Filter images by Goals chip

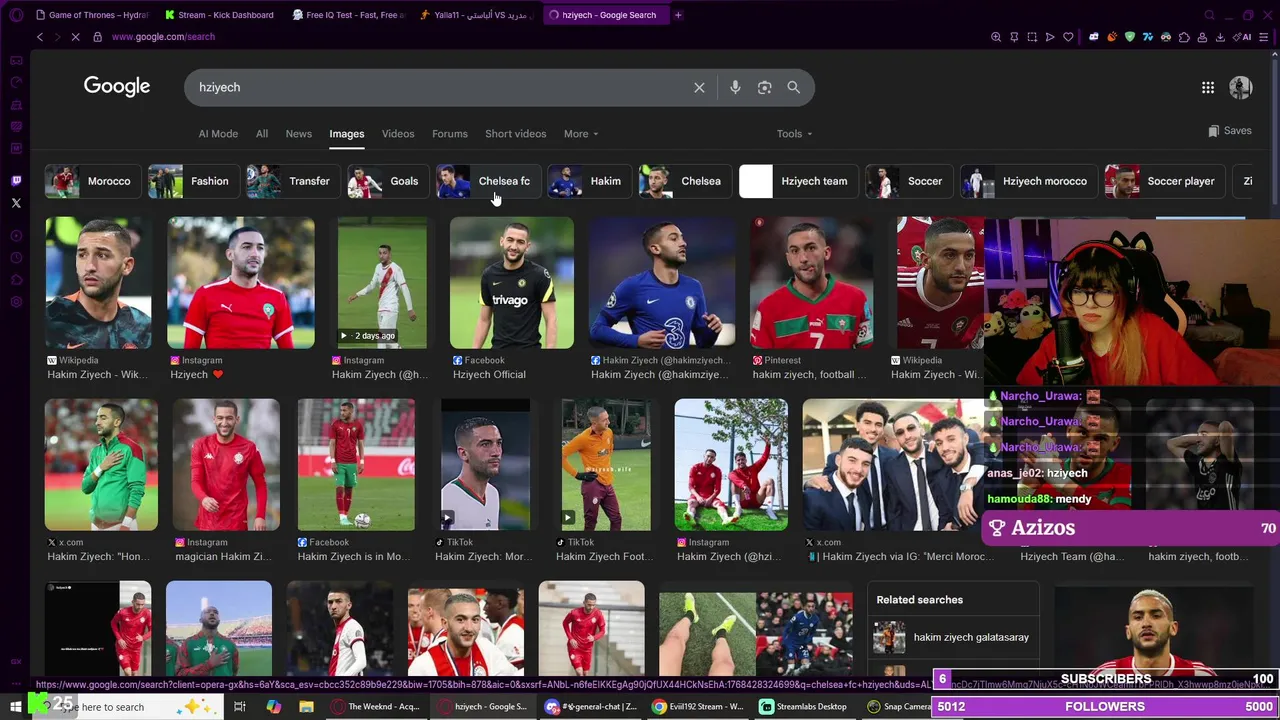tap(387, 182)
